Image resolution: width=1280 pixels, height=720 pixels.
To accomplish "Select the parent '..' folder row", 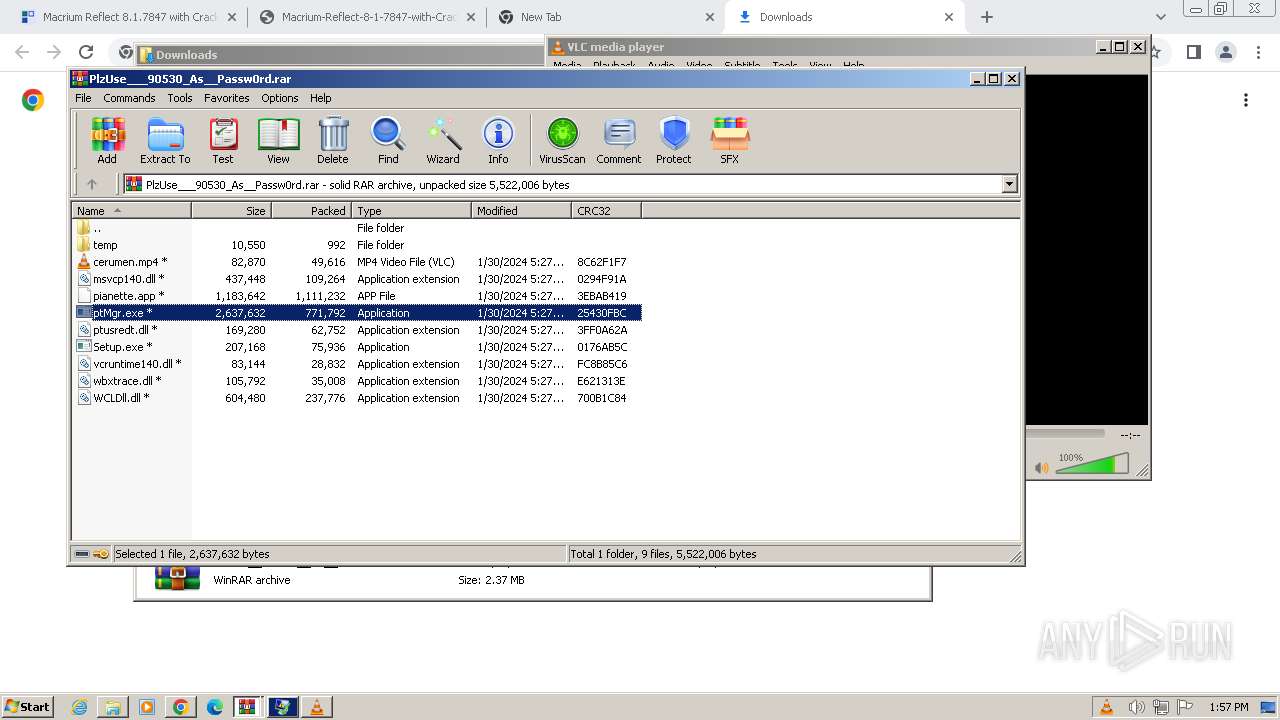I will (x=357, y=228).
